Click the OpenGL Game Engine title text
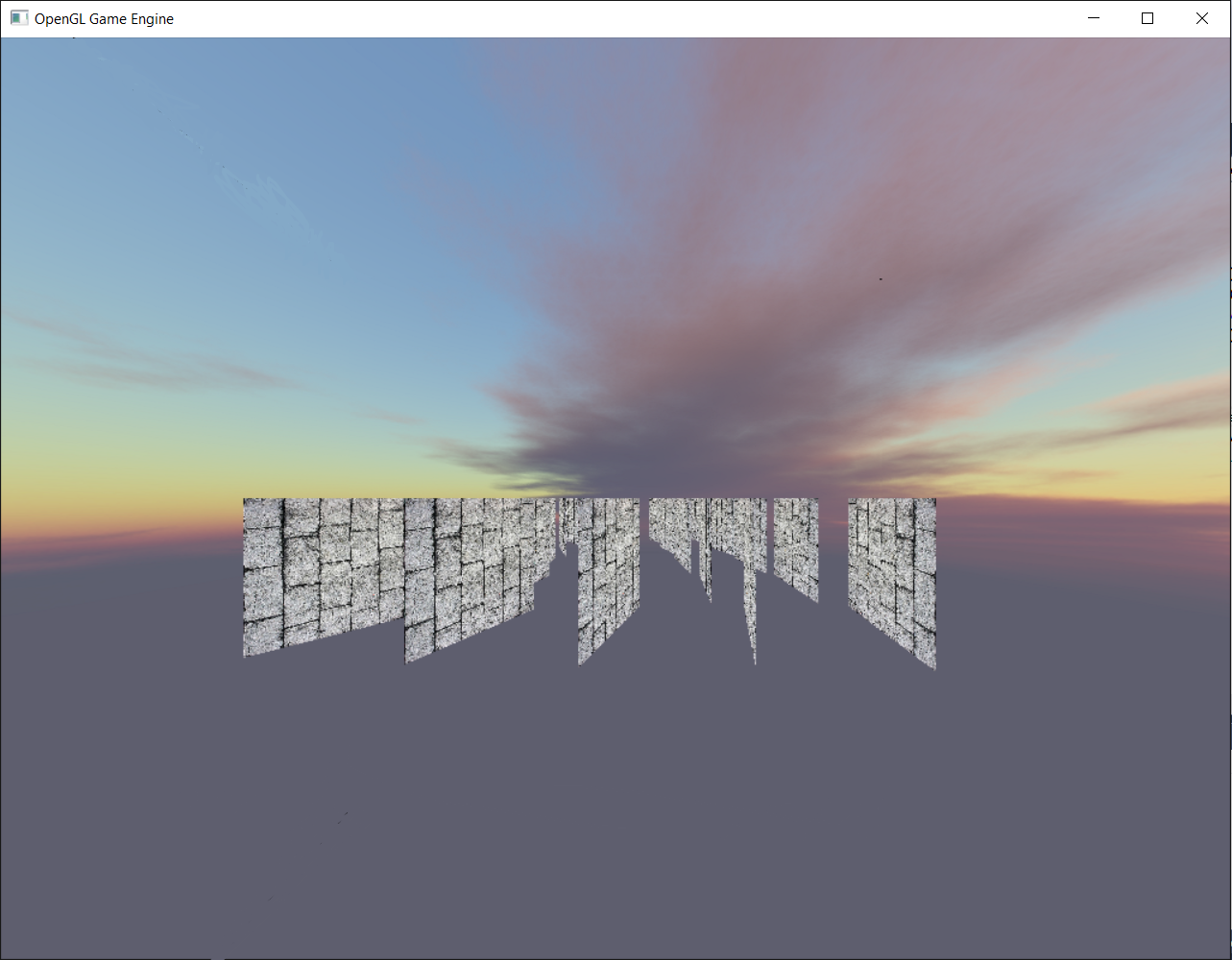Screen dimensions: 1232x960 [x=103, y=18]
